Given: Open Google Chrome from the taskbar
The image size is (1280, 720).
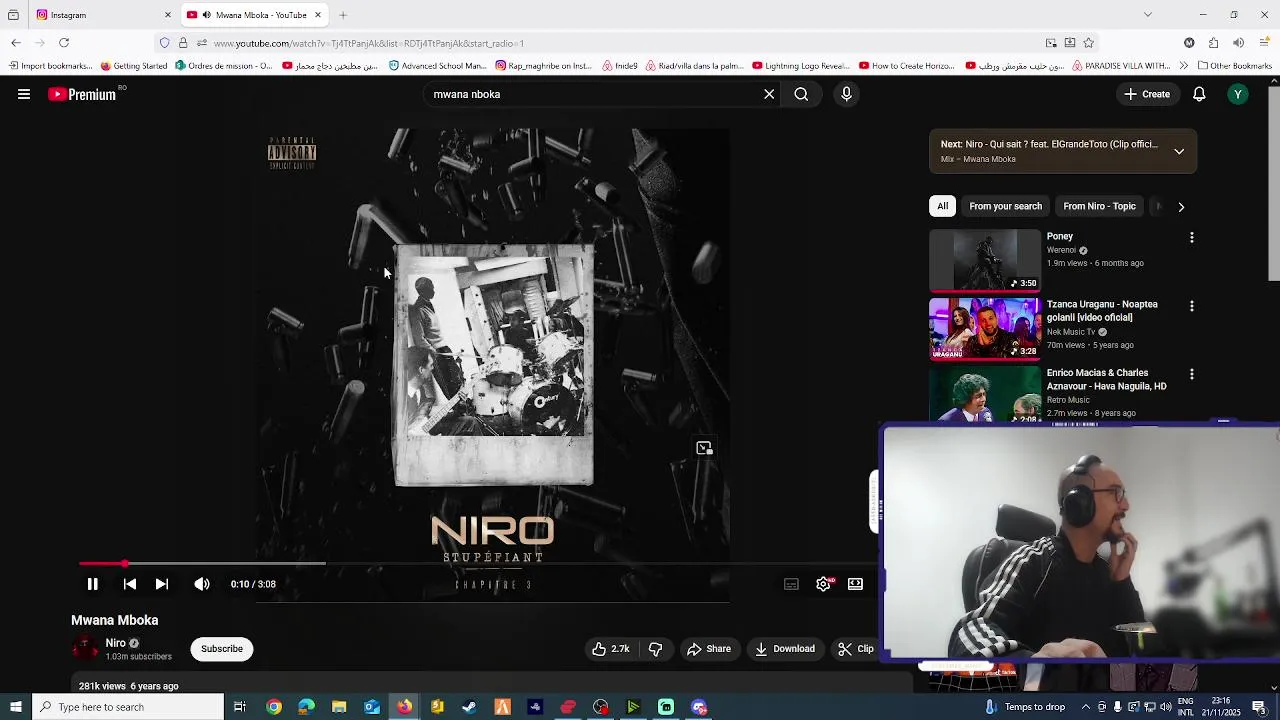Looking at the screenshot, I should [x=273, y=707].
